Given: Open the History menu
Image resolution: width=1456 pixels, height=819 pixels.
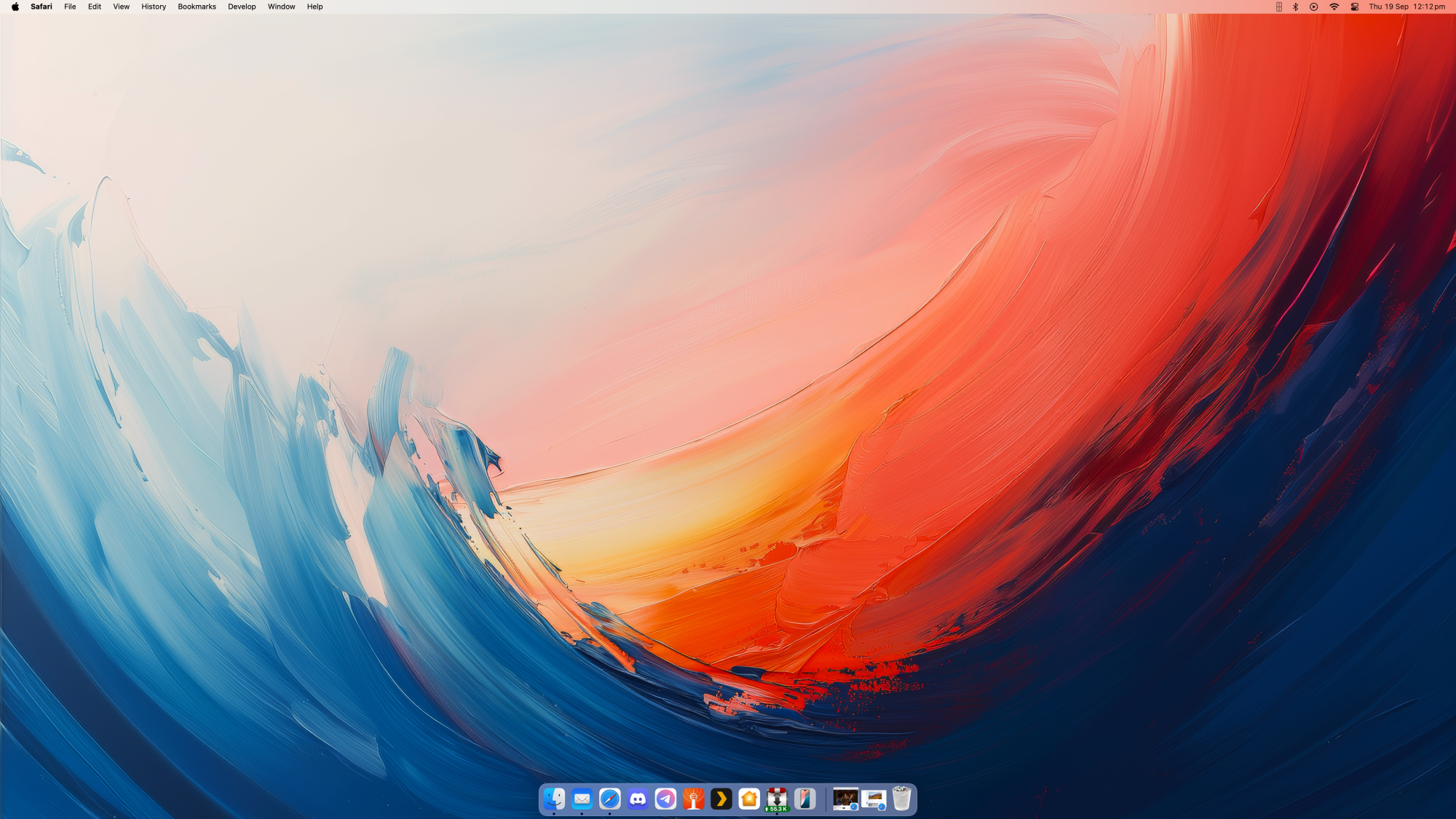Looking at the screenshot, I should click(154, 7).
